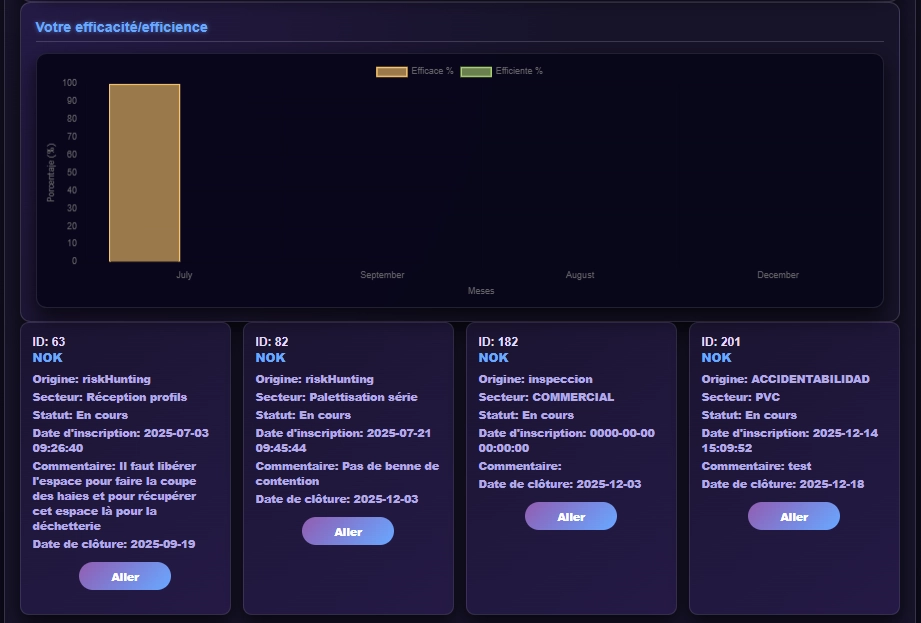Viewport: 921px width, 623px height.
Task: Click the ID: 63 card heading
Action: point(49,342)
